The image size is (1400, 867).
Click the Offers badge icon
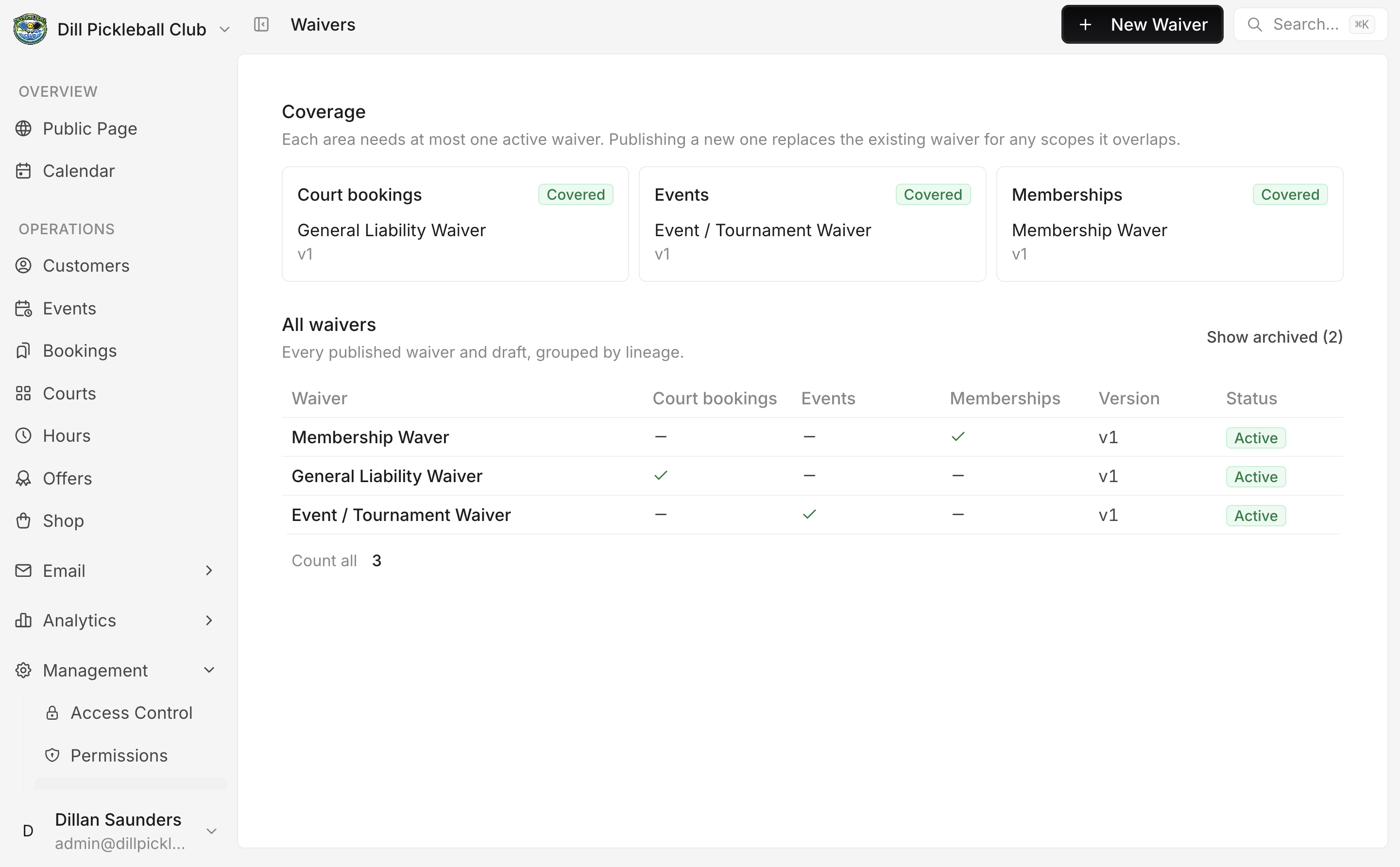(23, 478)
